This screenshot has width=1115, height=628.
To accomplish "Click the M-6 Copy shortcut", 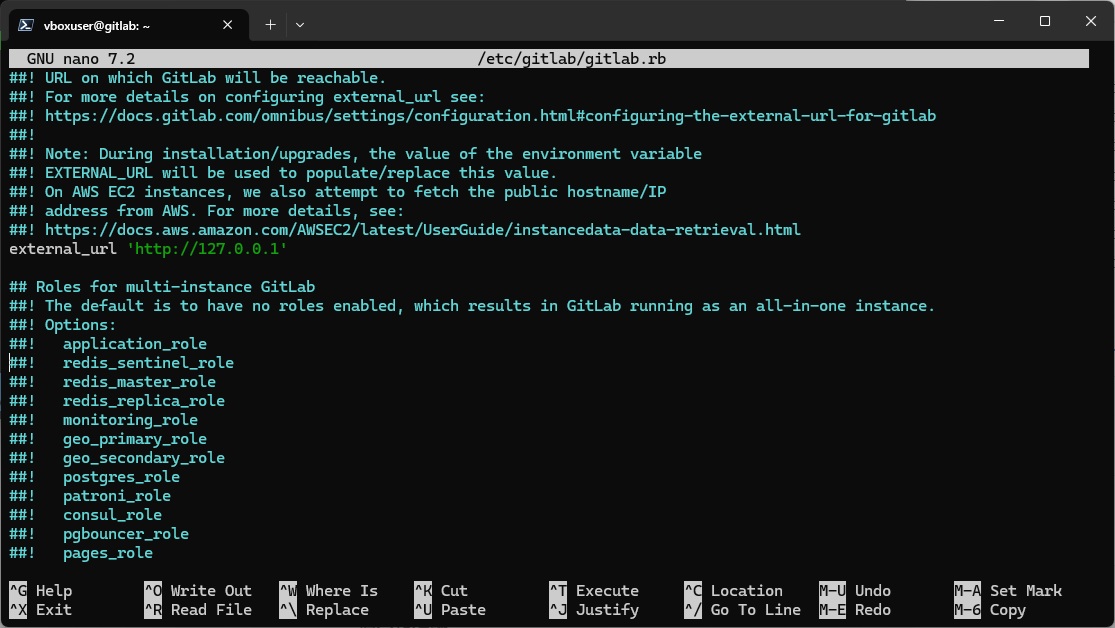I will [991, 610].
